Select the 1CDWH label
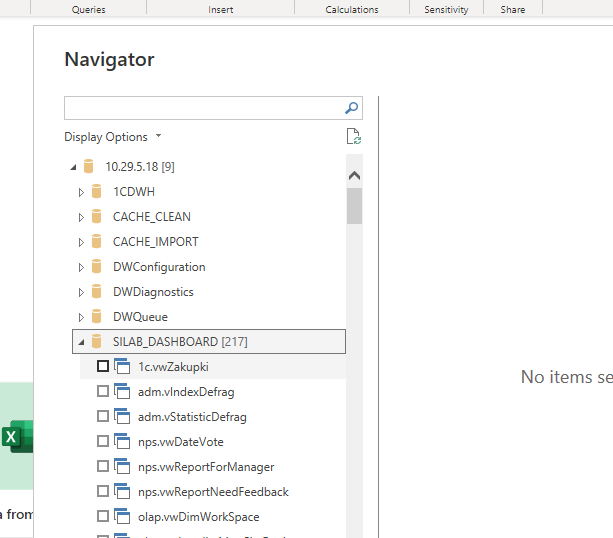This screenshot has width=613, height=538. coord(134,192)
